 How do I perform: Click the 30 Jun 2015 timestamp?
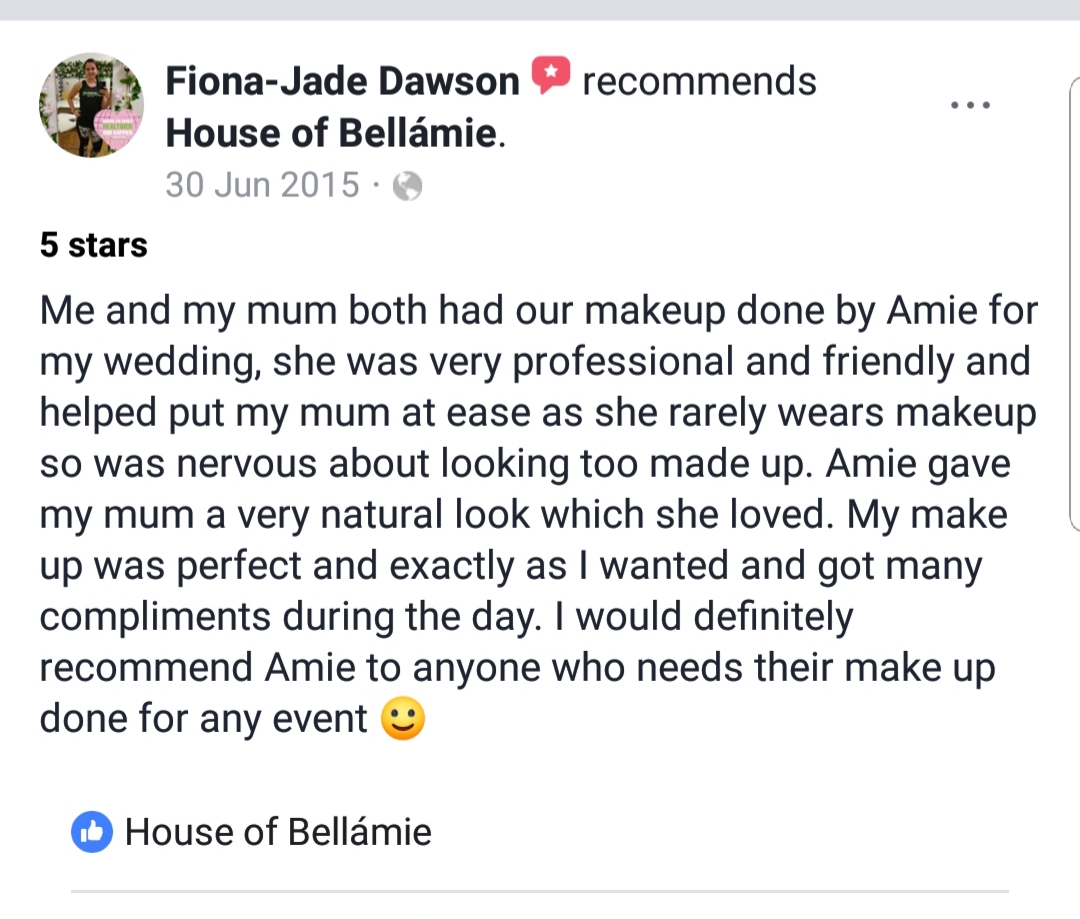coord(262,185)
